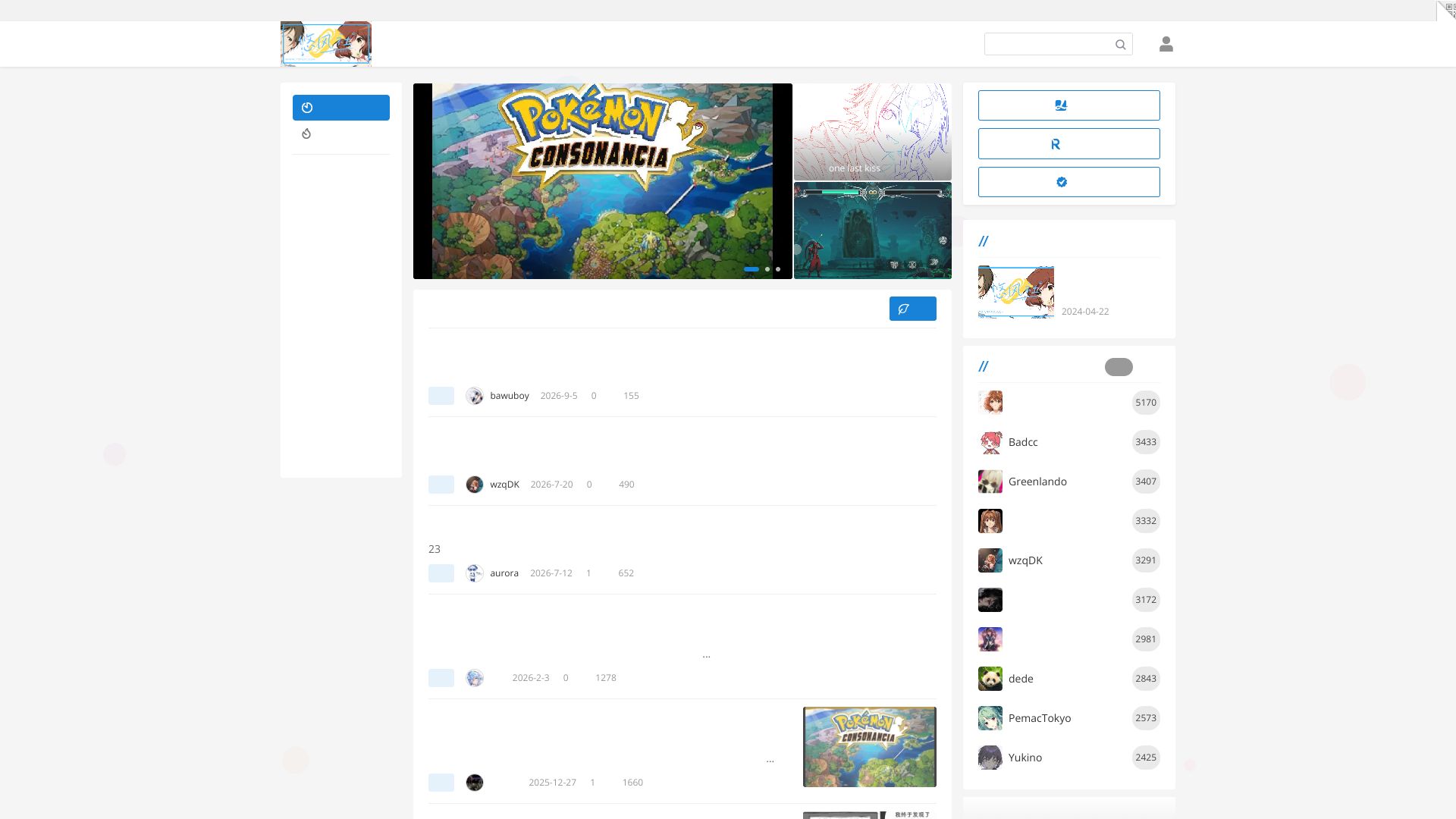Open dede's name in the ranking list
This screenshot has width=1456, height=819.
pos(1021,679)
